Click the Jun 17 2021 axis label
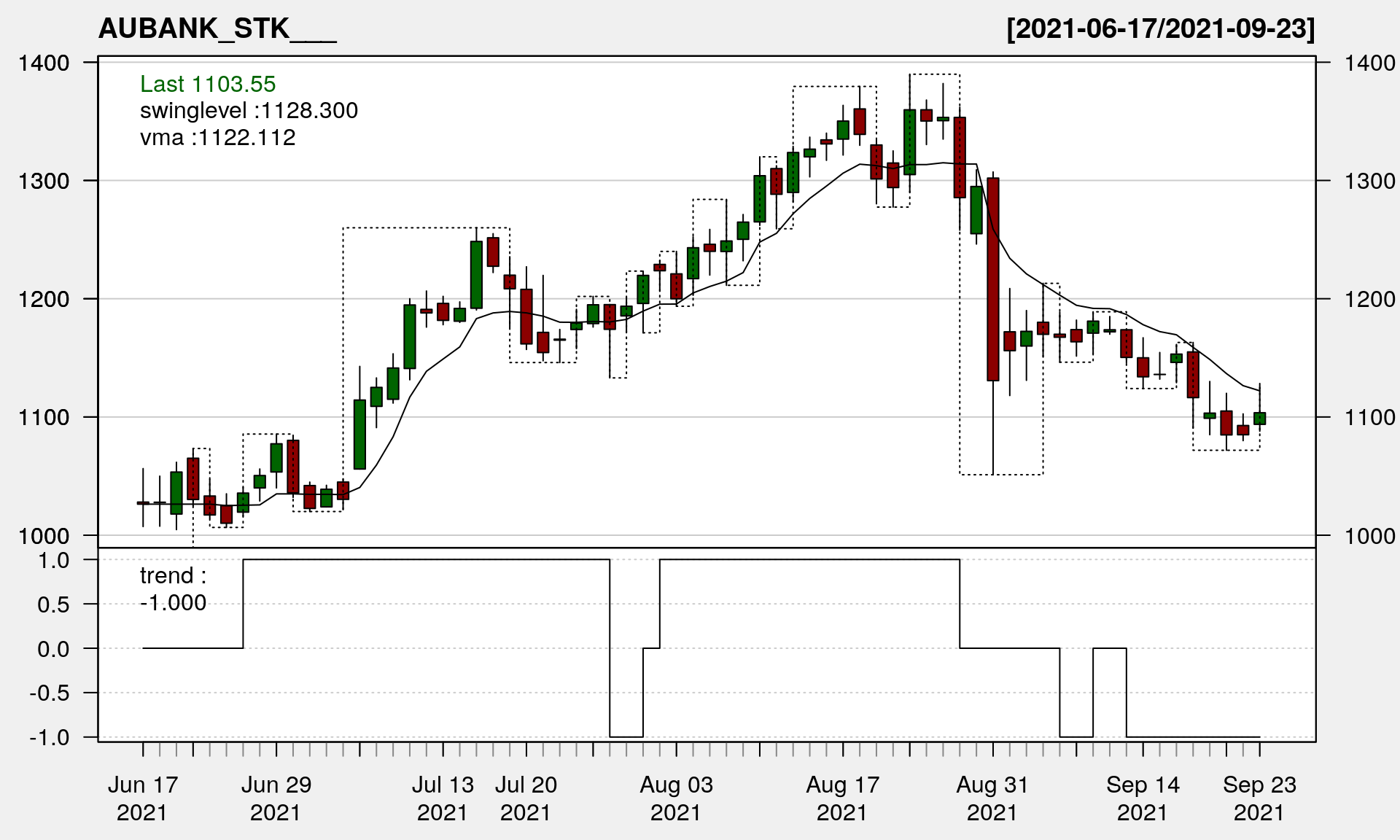 [x=143, y=798]
